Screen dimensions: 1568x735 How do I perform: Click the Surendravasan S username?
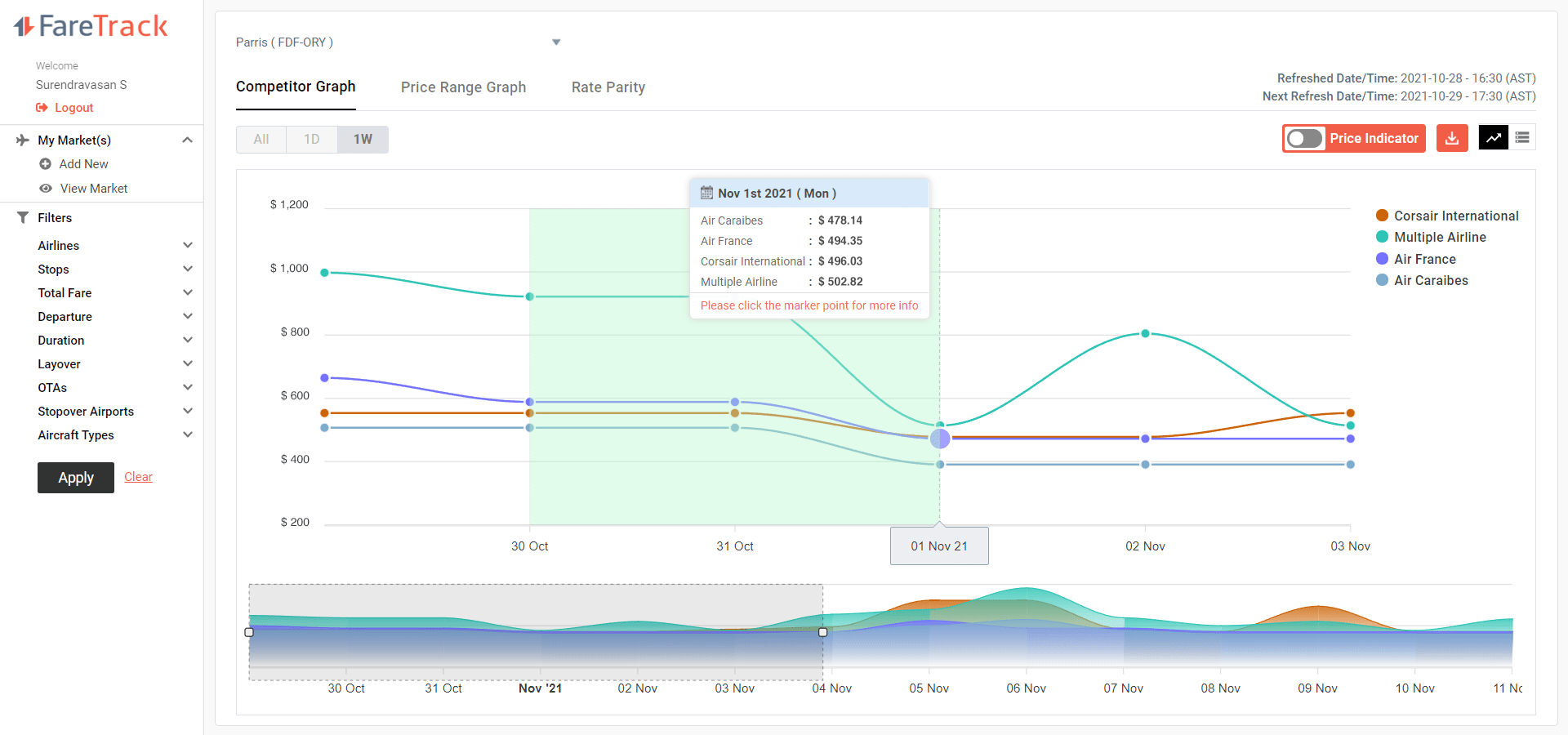click(x=81, y=85)
